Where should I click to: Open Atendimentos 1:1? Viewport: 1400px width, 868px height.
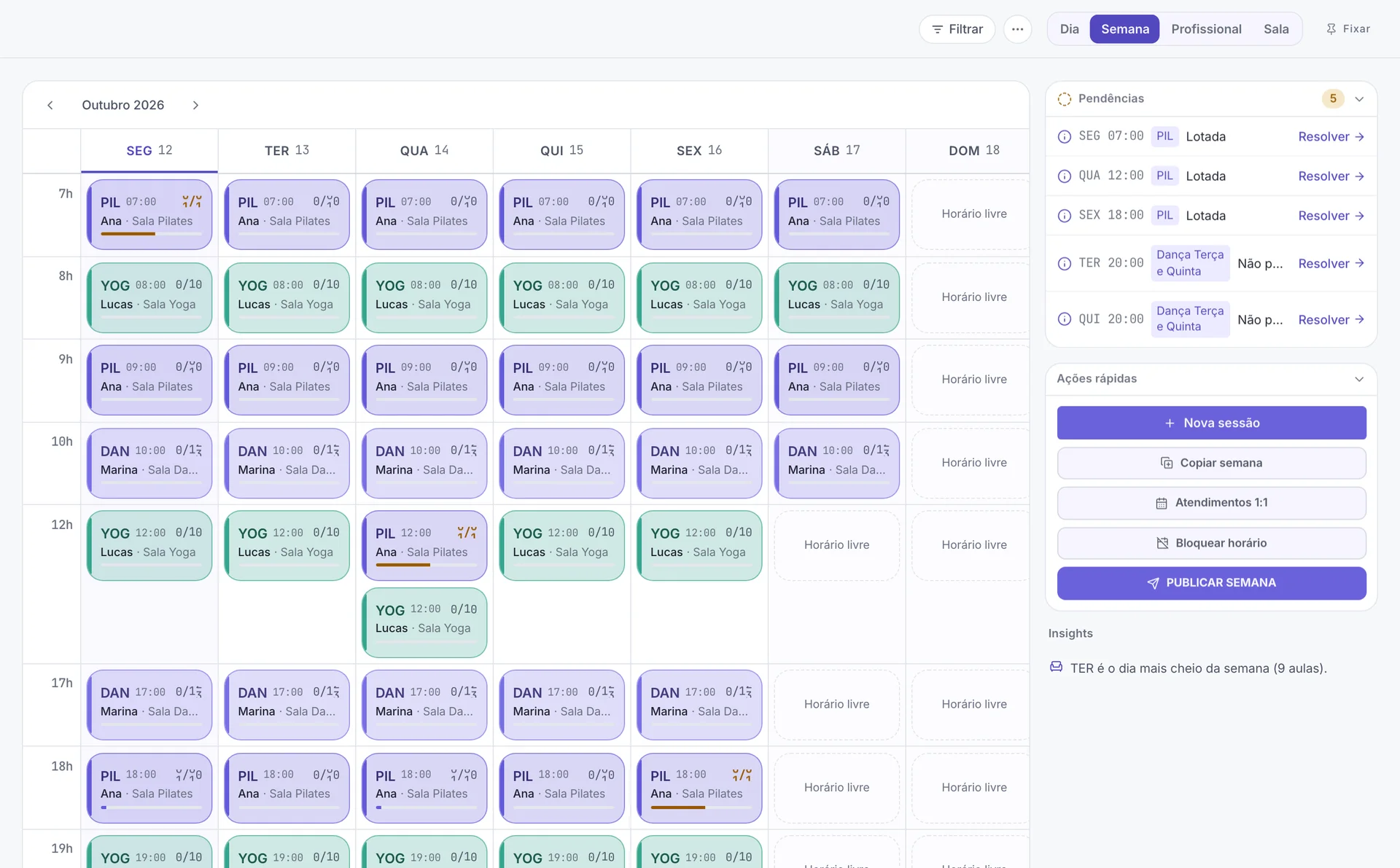coord(1211,503)
